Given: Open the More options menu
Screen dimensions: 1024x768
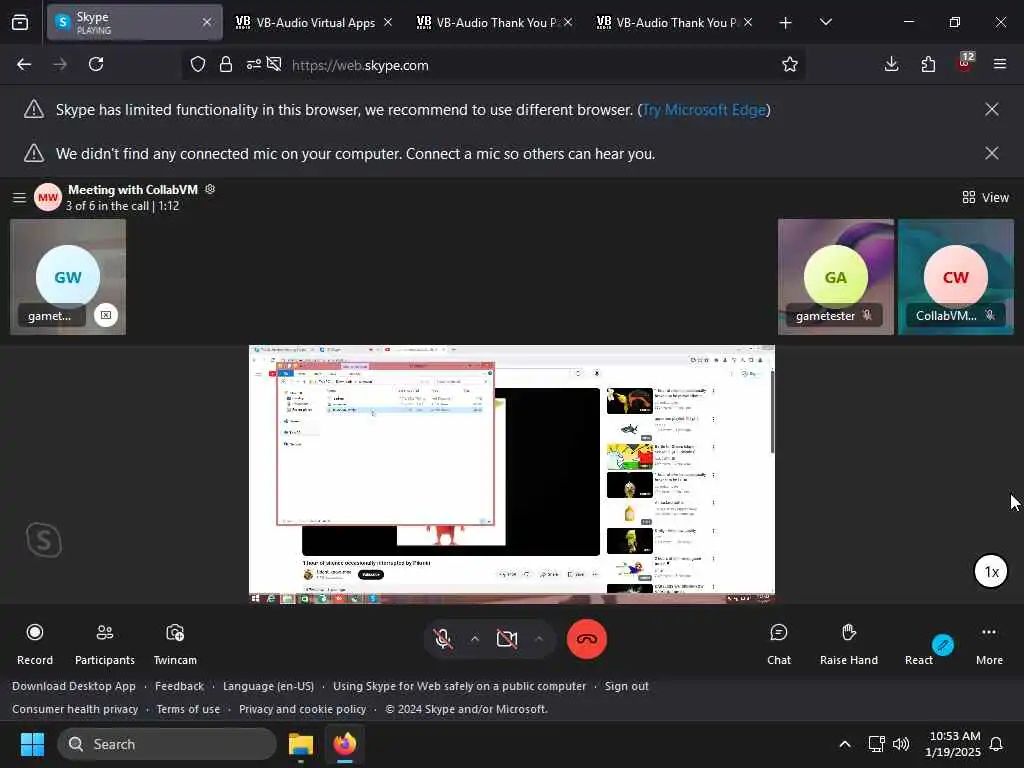Looking at the screenshot, I should pyautogui.click(x=989, y=644).
